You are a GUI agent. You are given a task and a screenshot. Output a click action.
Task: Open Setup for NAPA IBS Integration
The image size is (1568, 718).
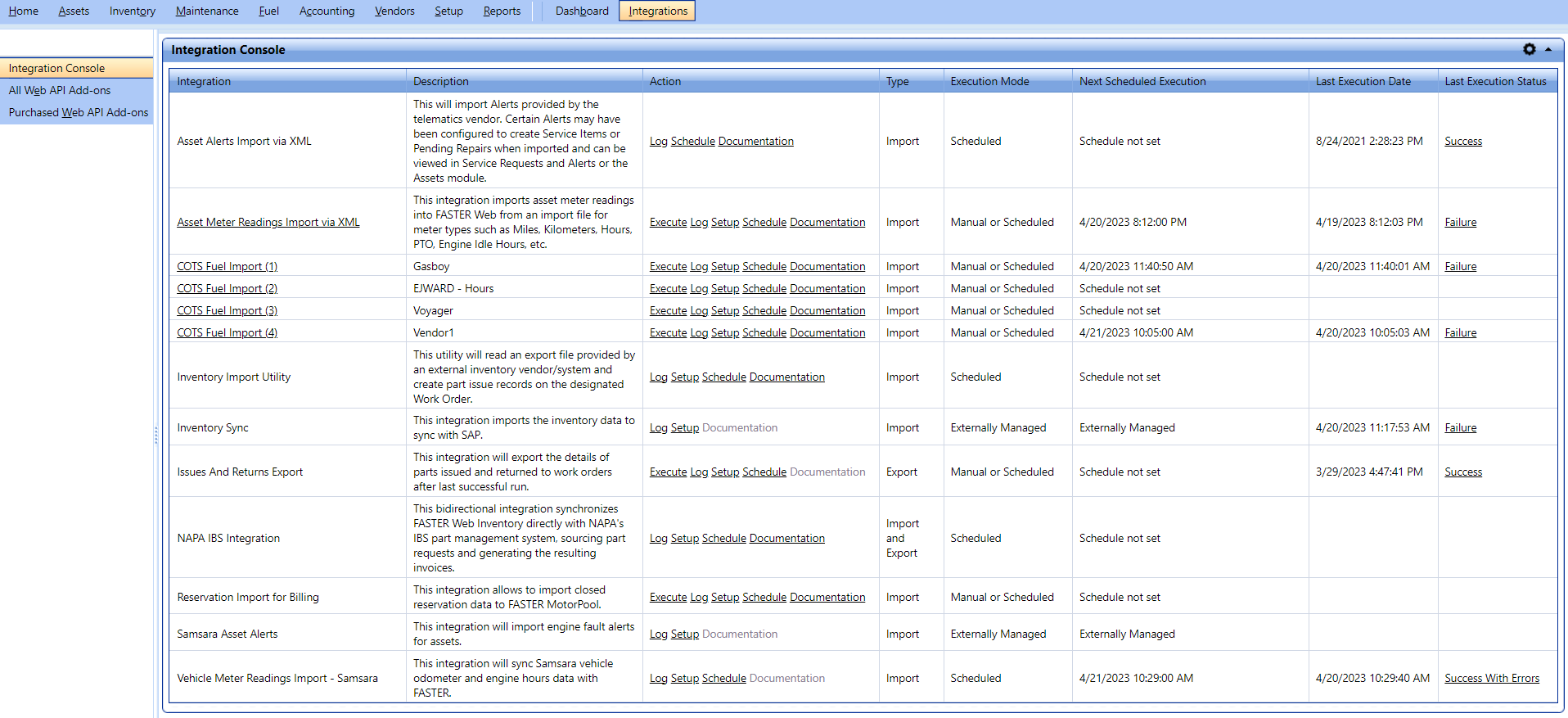pyautogui.click(x=685, y=538)
